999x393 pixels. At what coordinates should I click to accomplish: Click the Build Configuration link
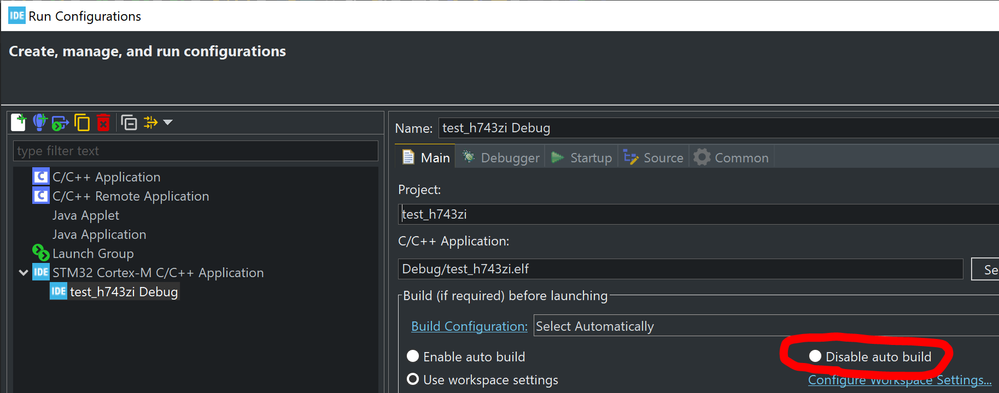click(x=469, y=326)
